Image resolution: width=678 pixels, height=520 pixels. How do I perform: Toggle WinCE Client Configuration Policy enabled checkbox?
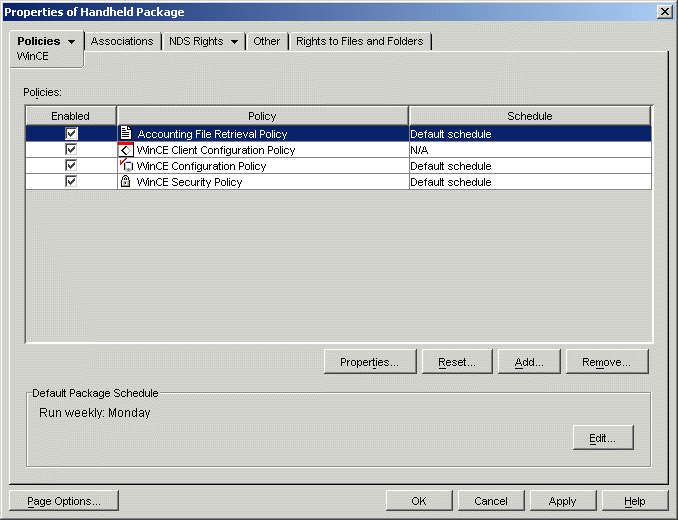[x=71, y=150]
